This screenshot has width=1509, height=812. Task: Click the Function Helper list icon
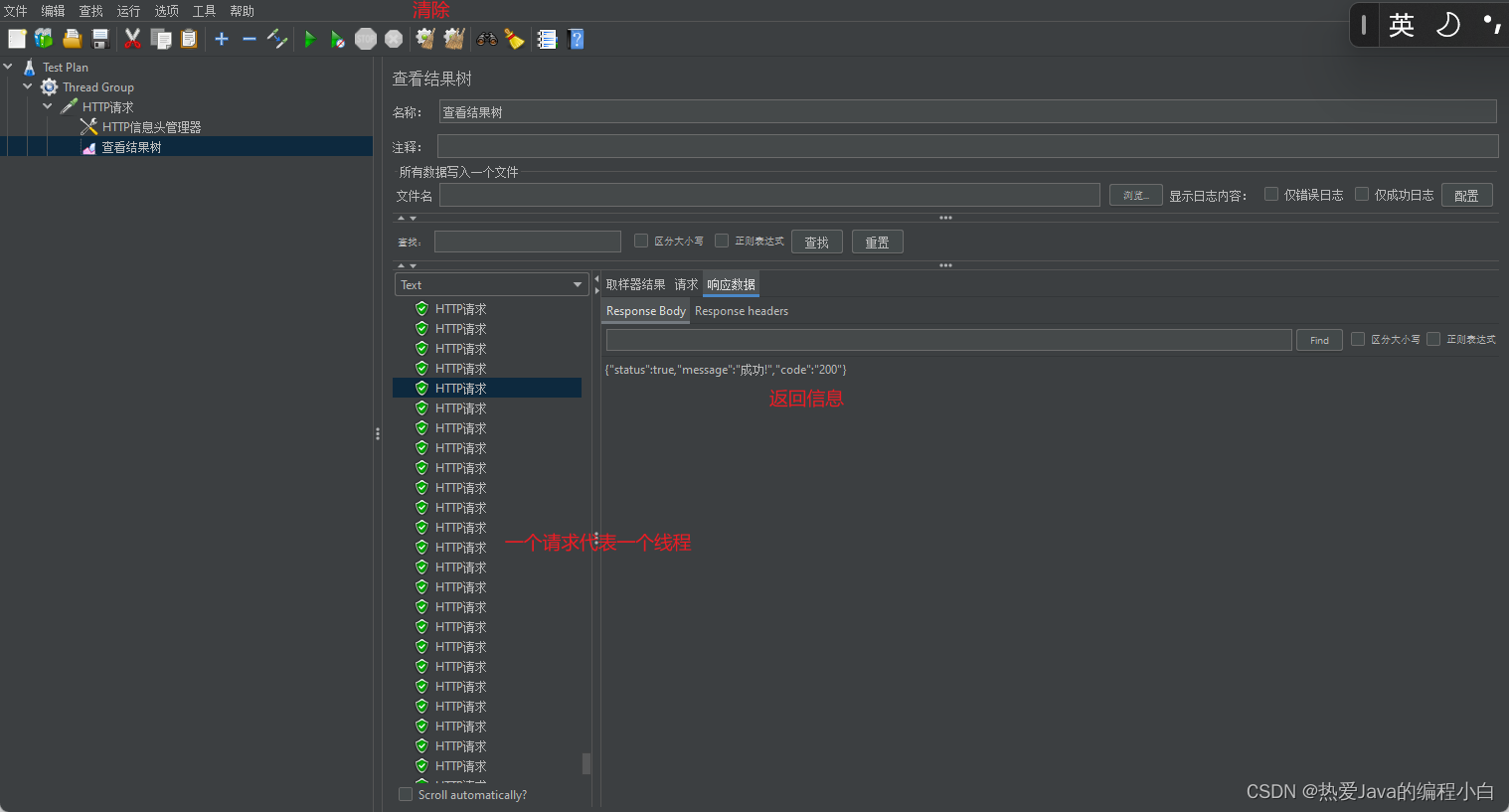click(547, 40)
